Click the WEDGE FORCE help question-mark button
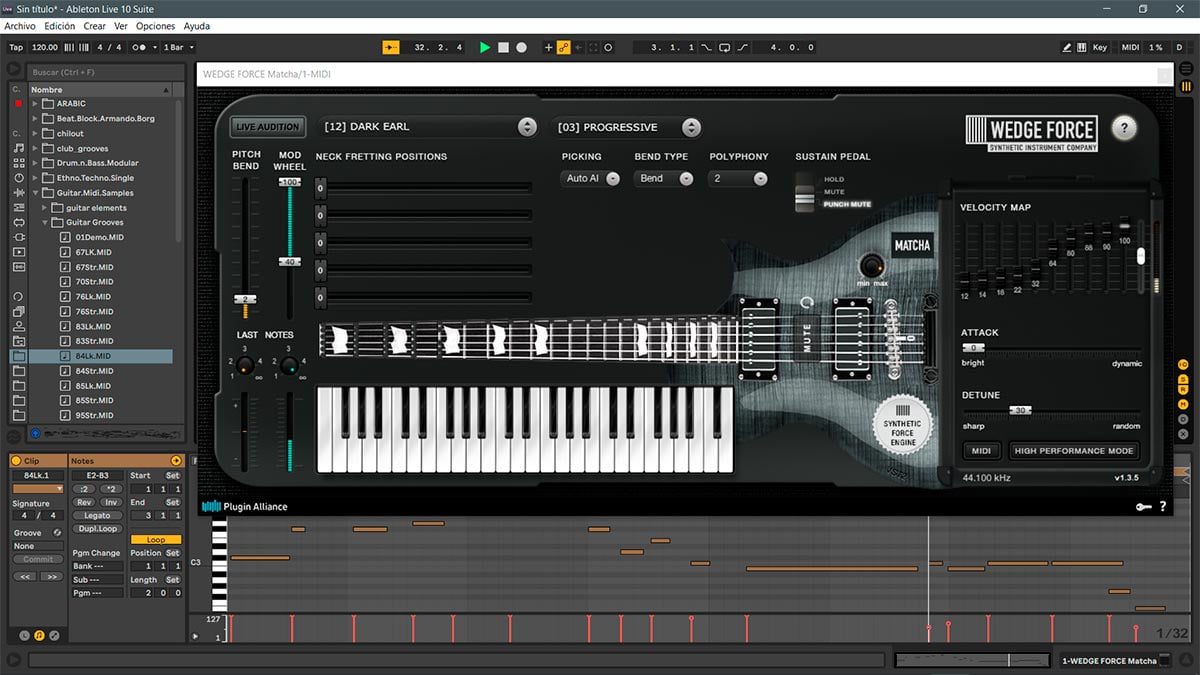 click(x=1124, y=128)
